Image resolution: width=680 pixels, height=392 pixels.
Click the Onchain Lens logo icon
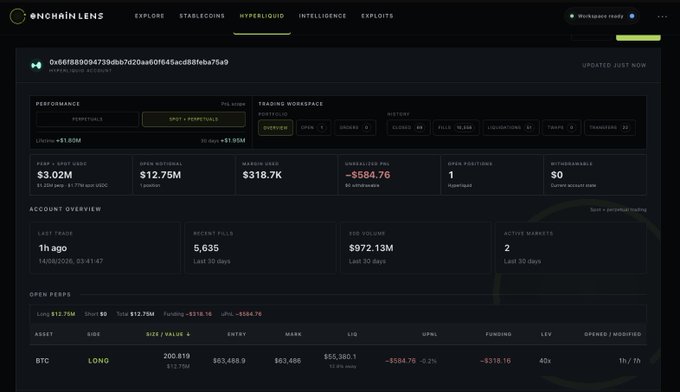18,16
